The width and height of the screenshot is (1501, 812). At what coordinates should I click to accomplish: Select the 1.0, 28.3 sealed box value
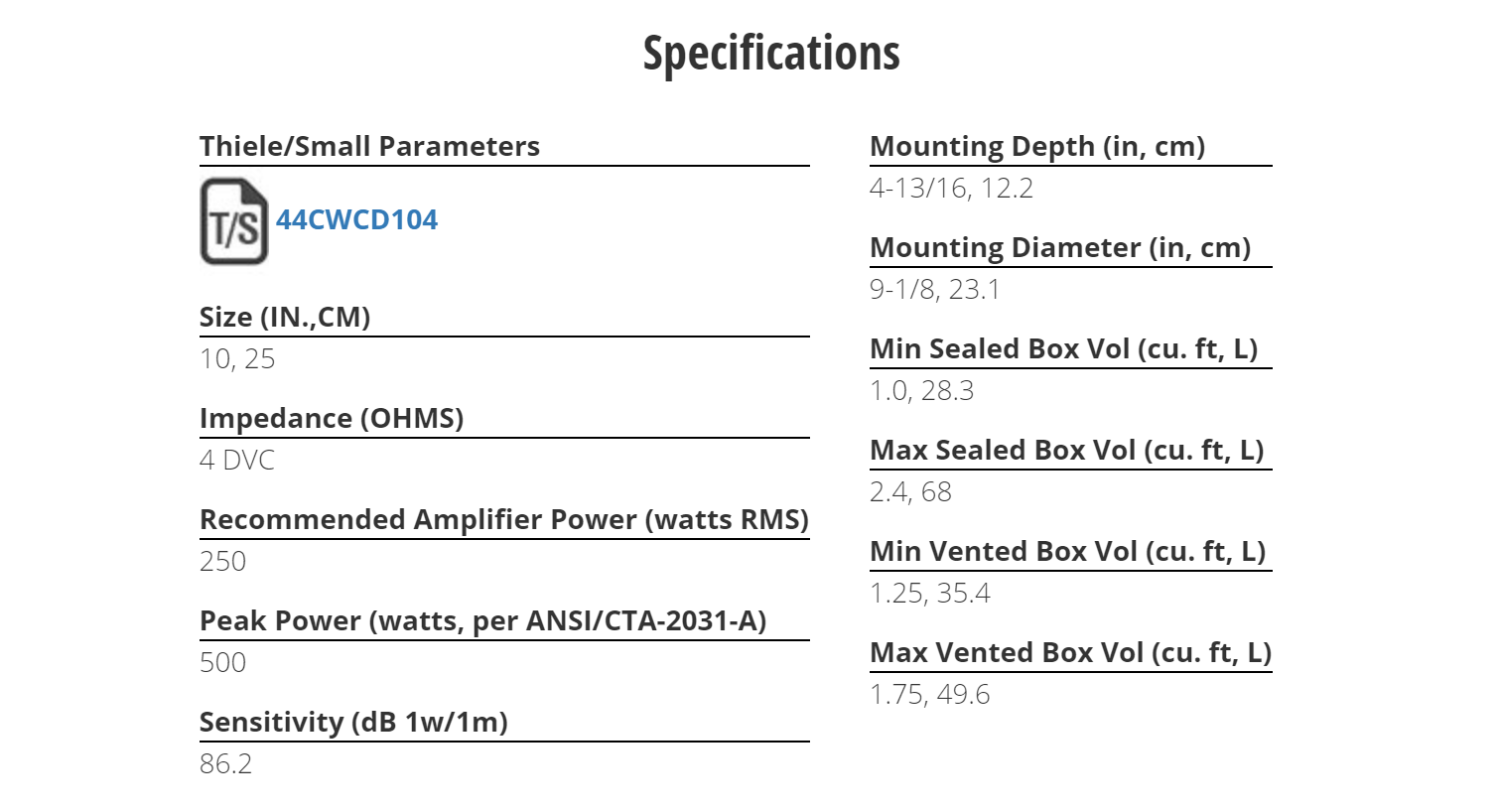pyautogui.click(x=921, y=391)
